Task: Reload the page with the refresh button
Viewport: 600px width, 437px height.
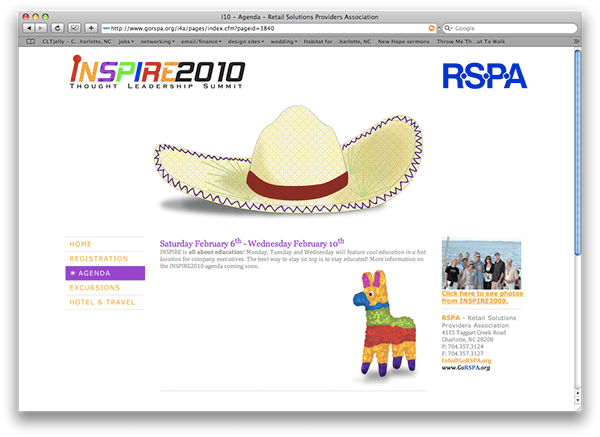Action: coord(57,28)
